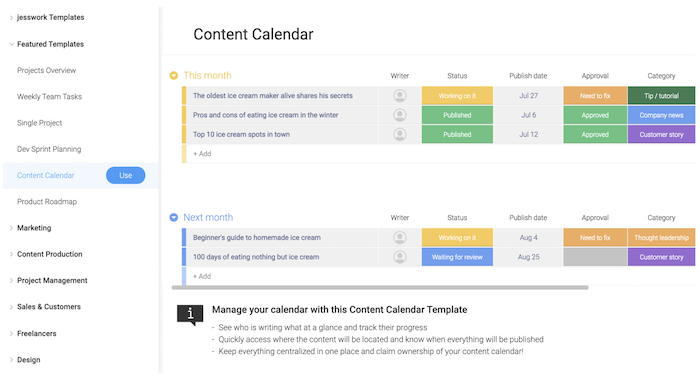Add a new item under This month

click(x=202, y=154)
